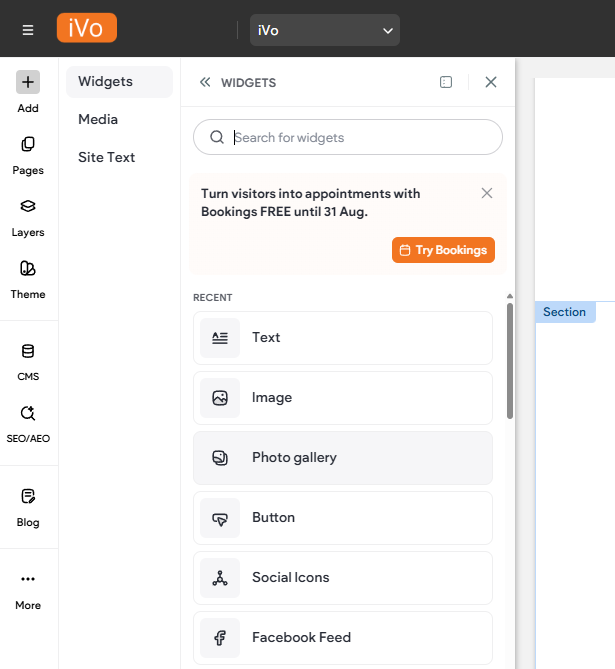Switch to the Media tab

[x=98, y=119]
